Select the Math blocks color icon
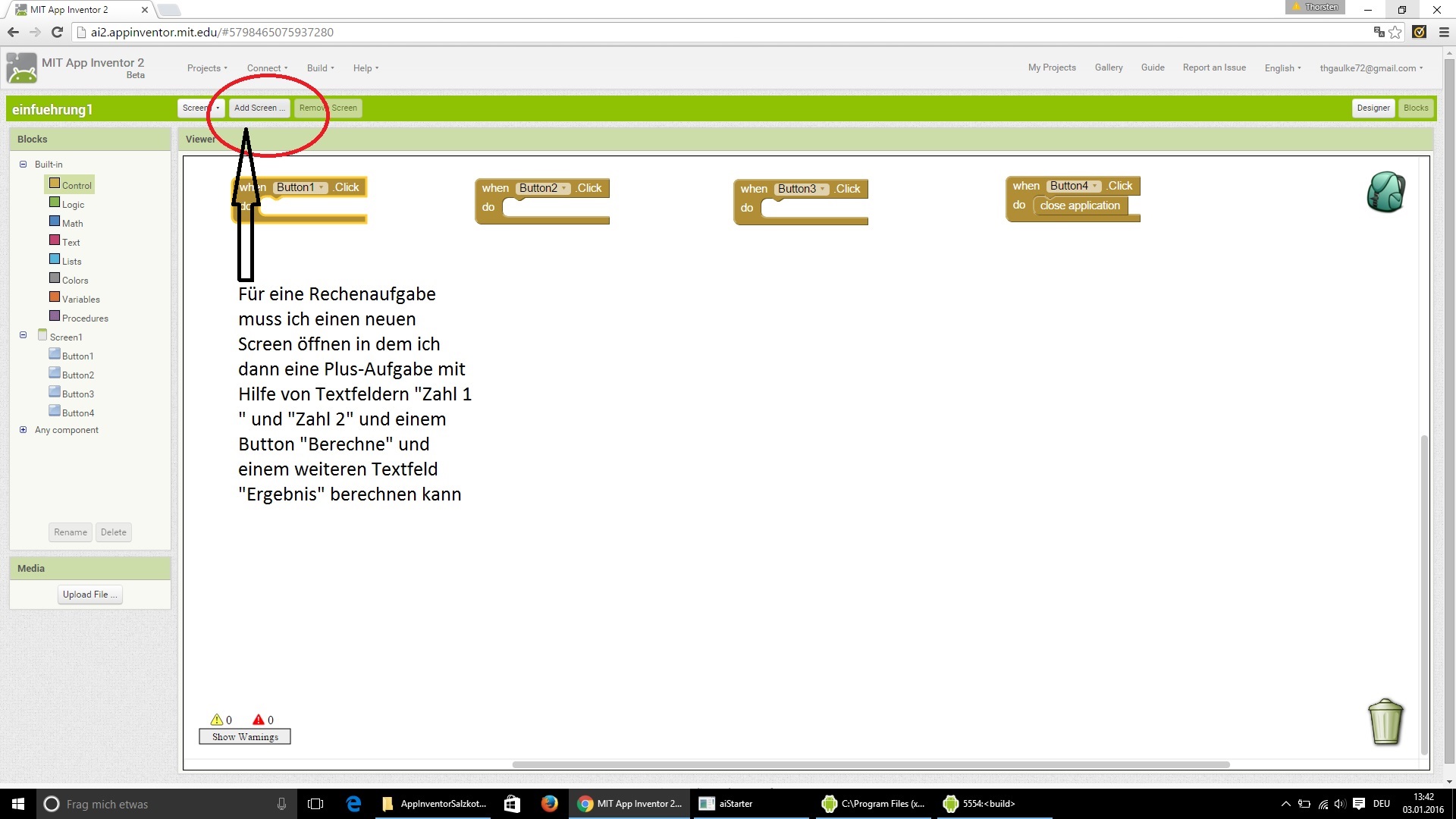The image size is (1456, 819). click(55, 221)
